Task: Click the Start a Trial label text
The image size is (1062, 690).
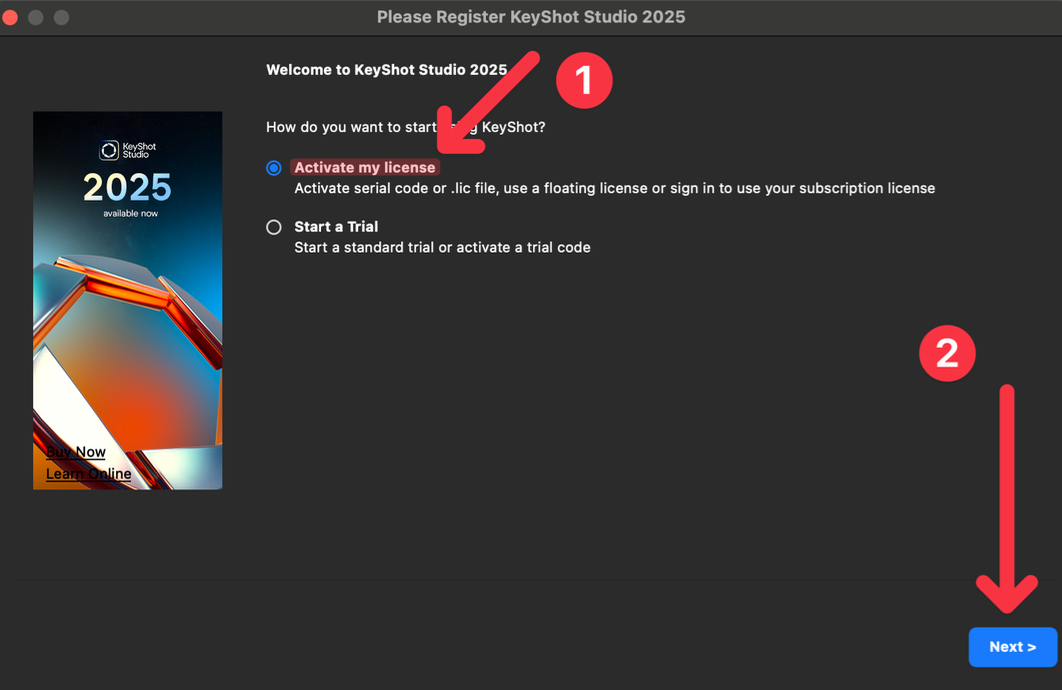Action: pyautogui.click(x=336, y=227)
